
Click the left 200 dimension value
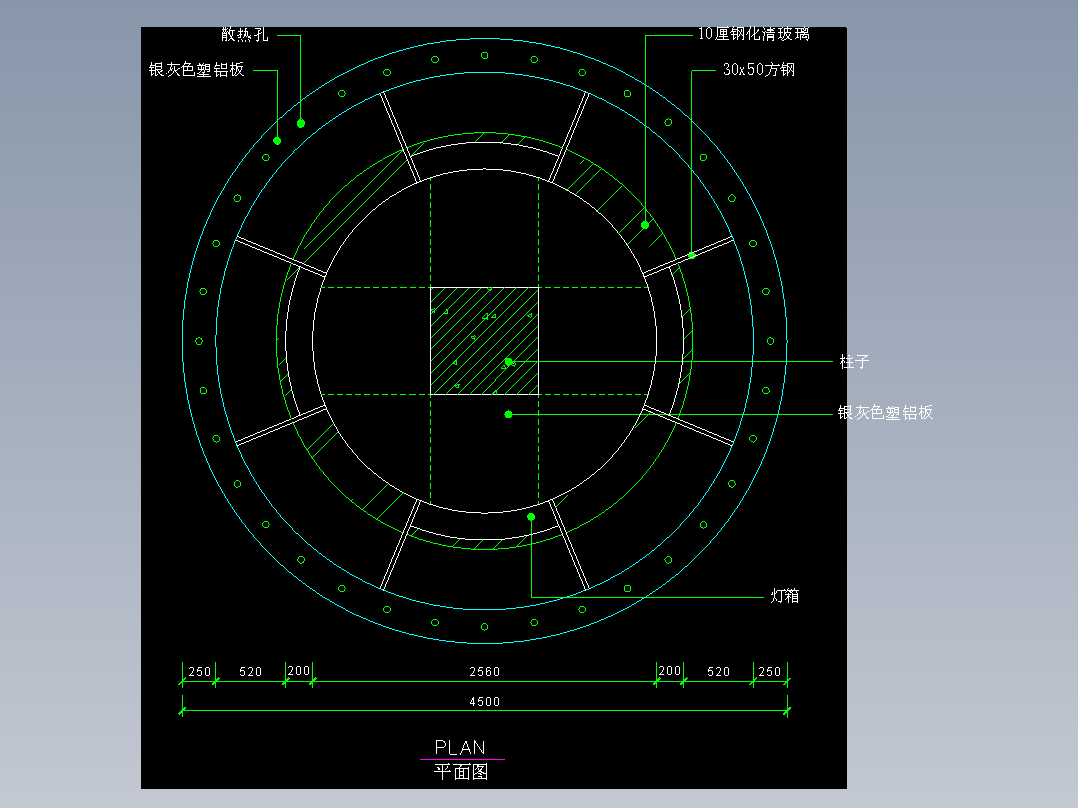[x=298, y=670]
